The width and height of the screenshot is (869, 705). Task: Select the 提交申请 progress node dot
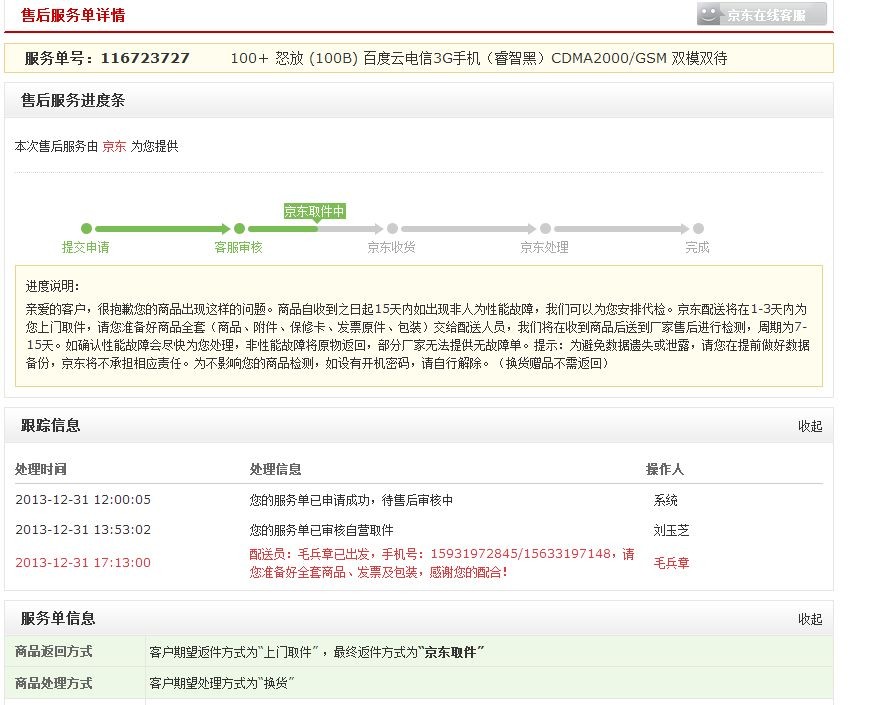click(85, 228)
